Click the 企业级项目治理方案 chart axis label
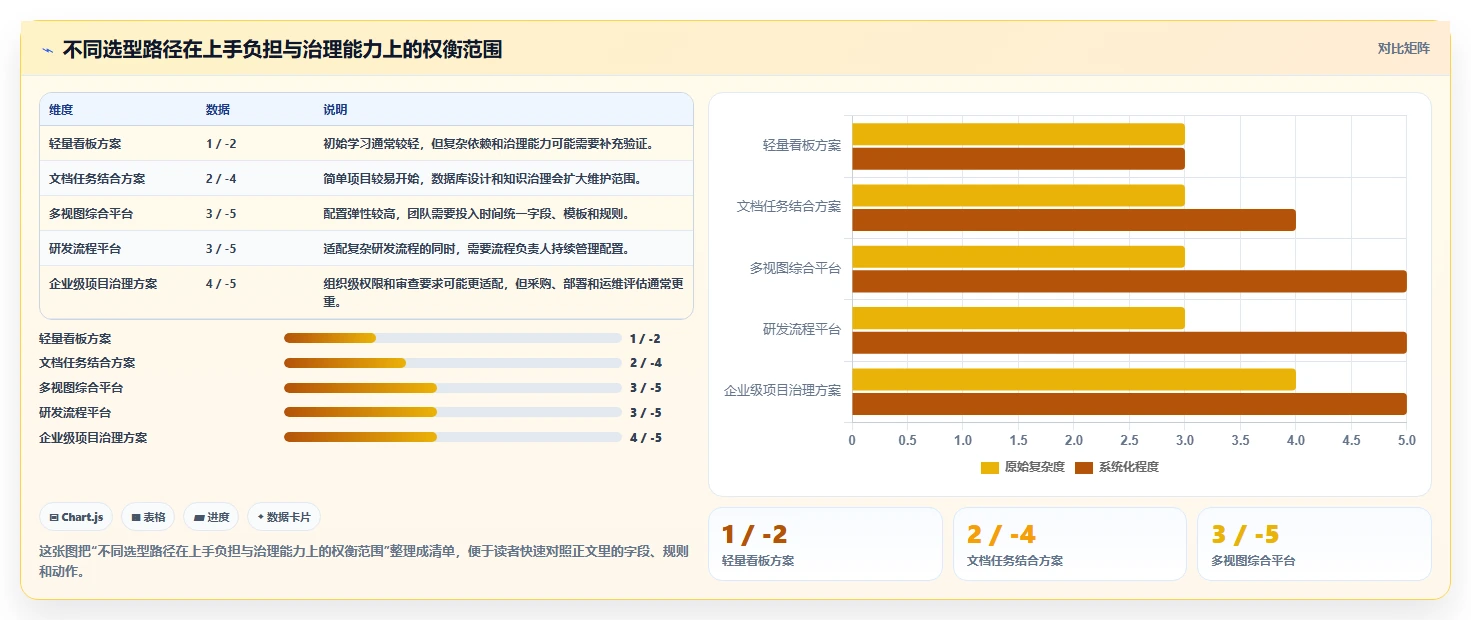The width and height of the screenshot is (1471, 620). coord(783,391)
